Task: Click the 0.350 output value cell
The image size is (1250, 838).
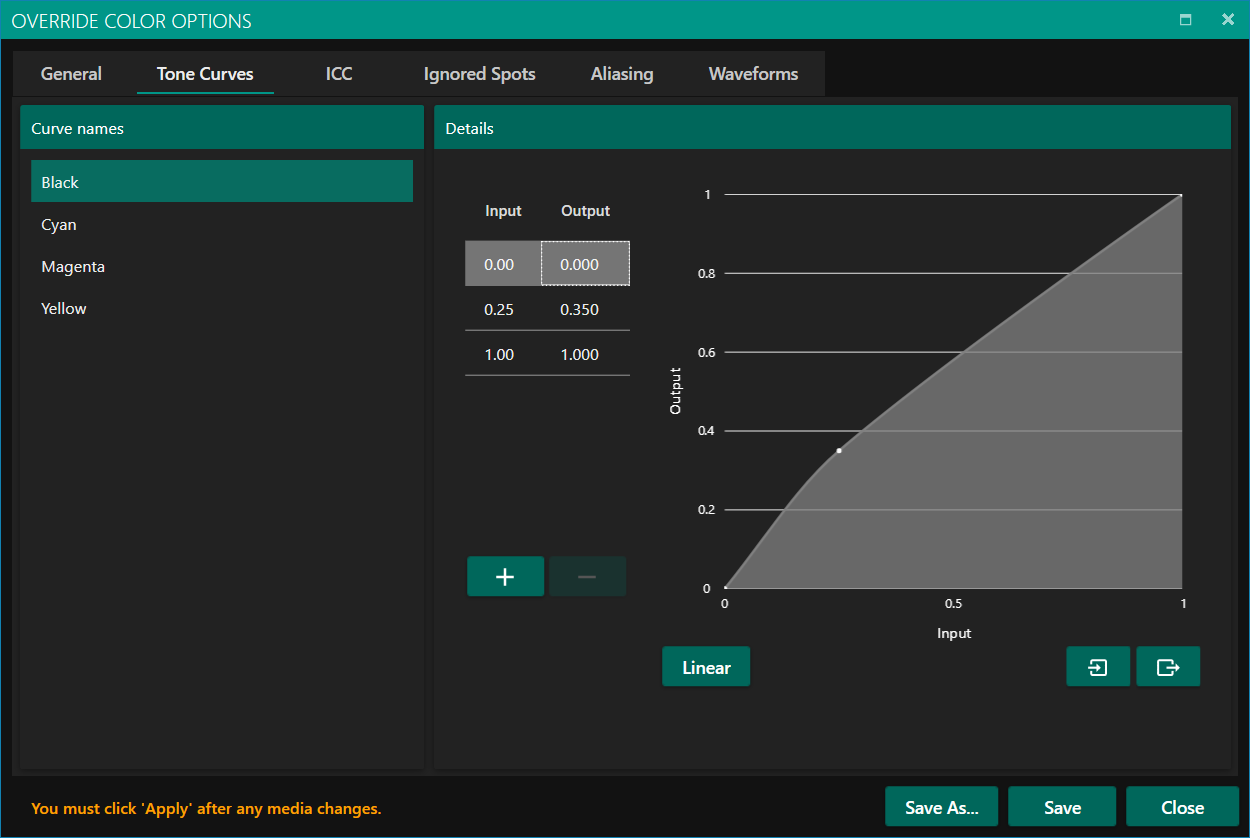Action: tap(580, 310)
